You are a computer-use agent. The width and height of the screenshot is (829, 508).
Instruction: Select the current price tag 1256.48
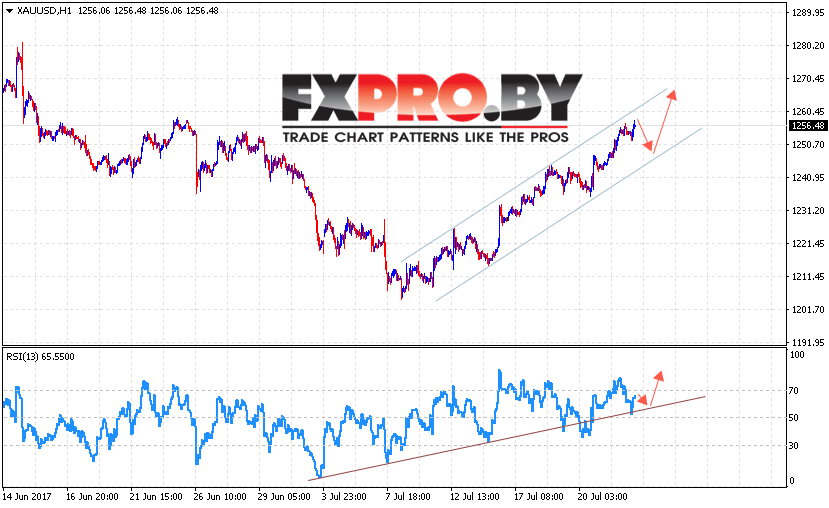(x=807, y=126)
